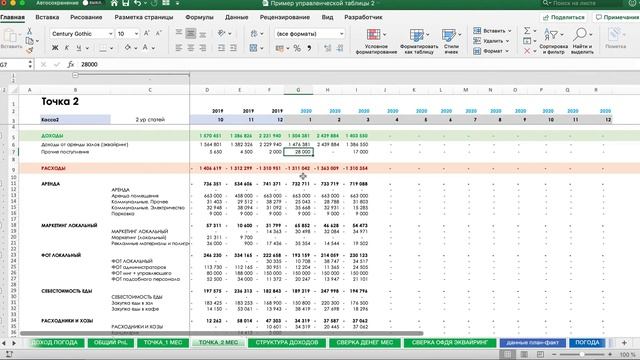Toggle align text left
Screen dimensions: 640x360
pyautogui.click(x=179, y=48)
